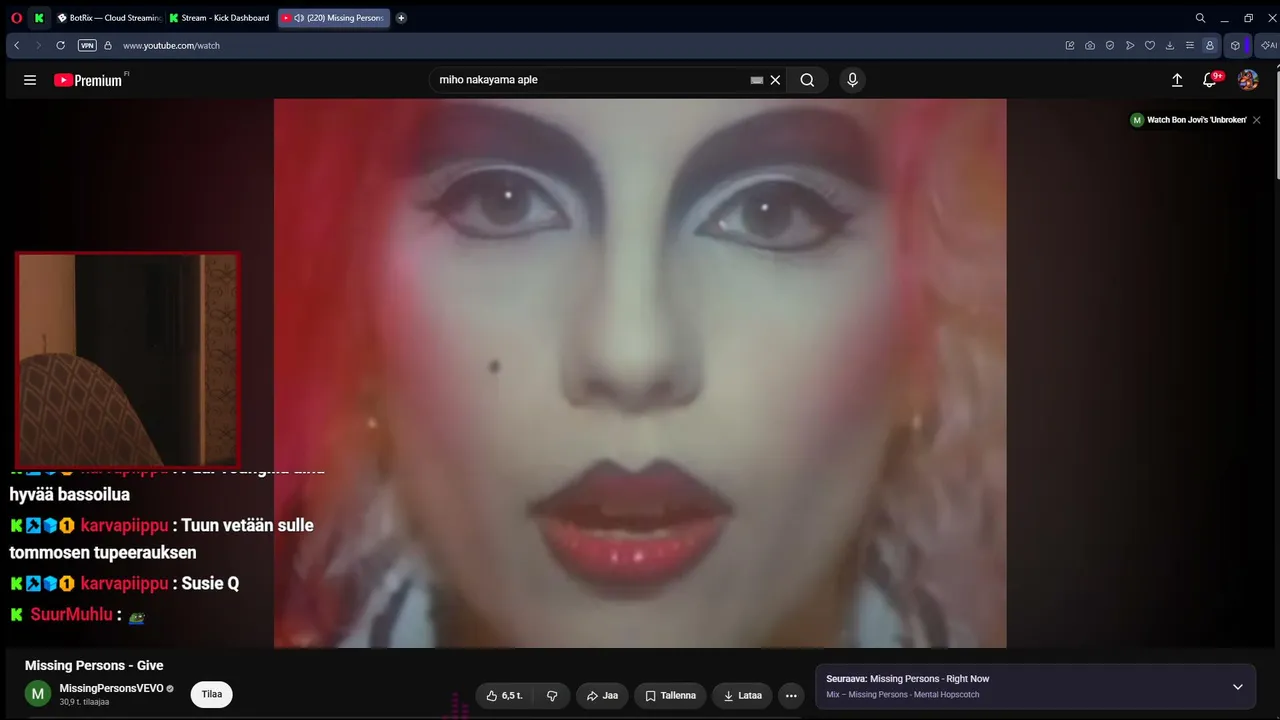Click the SuurMuhlu chat username
The height and width of the screenshot is (720, 1280).
[71, 615]
